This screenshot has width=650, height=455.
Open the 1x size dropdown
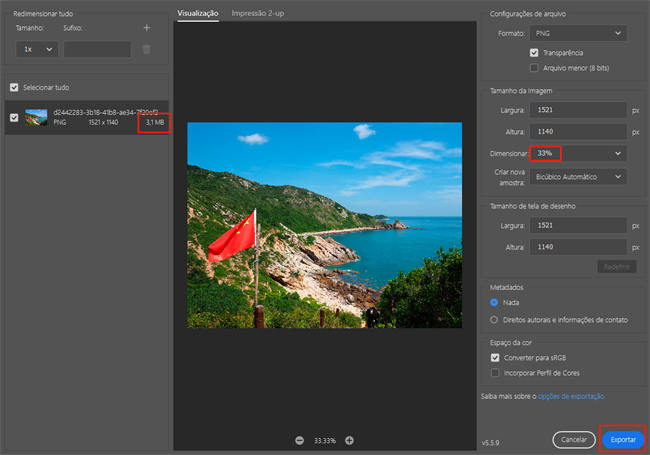point(37,49)
